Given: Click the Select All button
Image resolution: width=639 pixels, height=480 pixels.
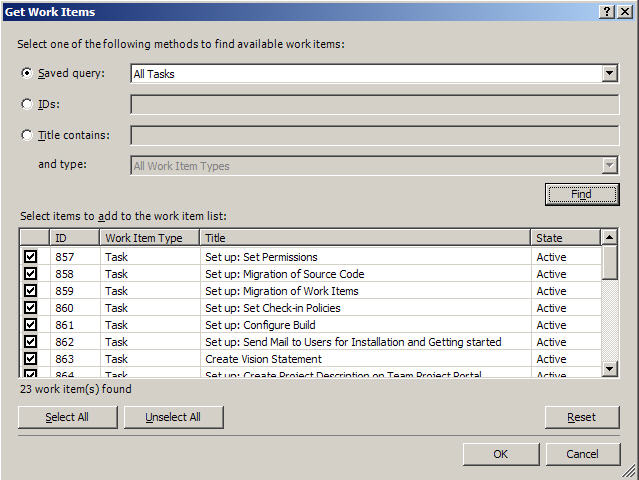Looking at the screenshot, I should coord(68,417).
